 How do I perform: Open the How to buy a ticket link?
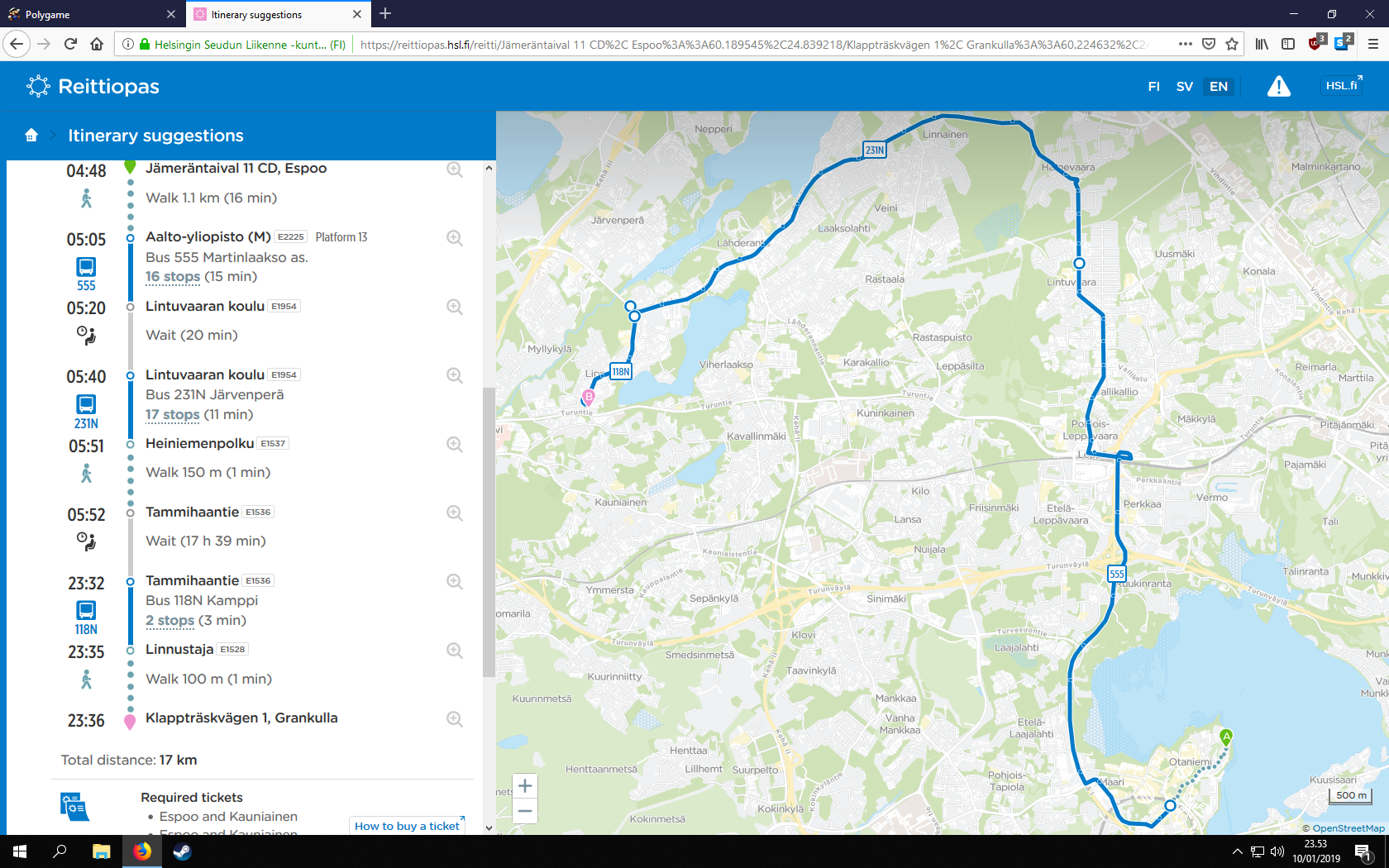(408, 826)
